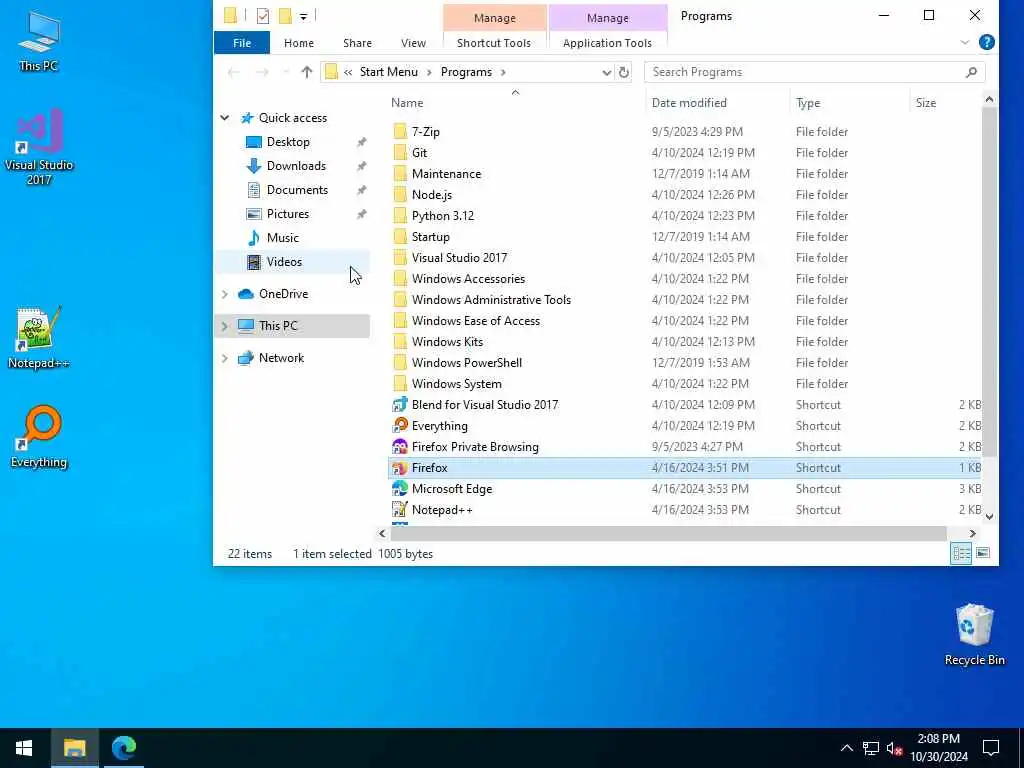Open Microsoft Edge from the taskbar
The width and height of the screenshot is (1024, 768).
pos(123,748)
